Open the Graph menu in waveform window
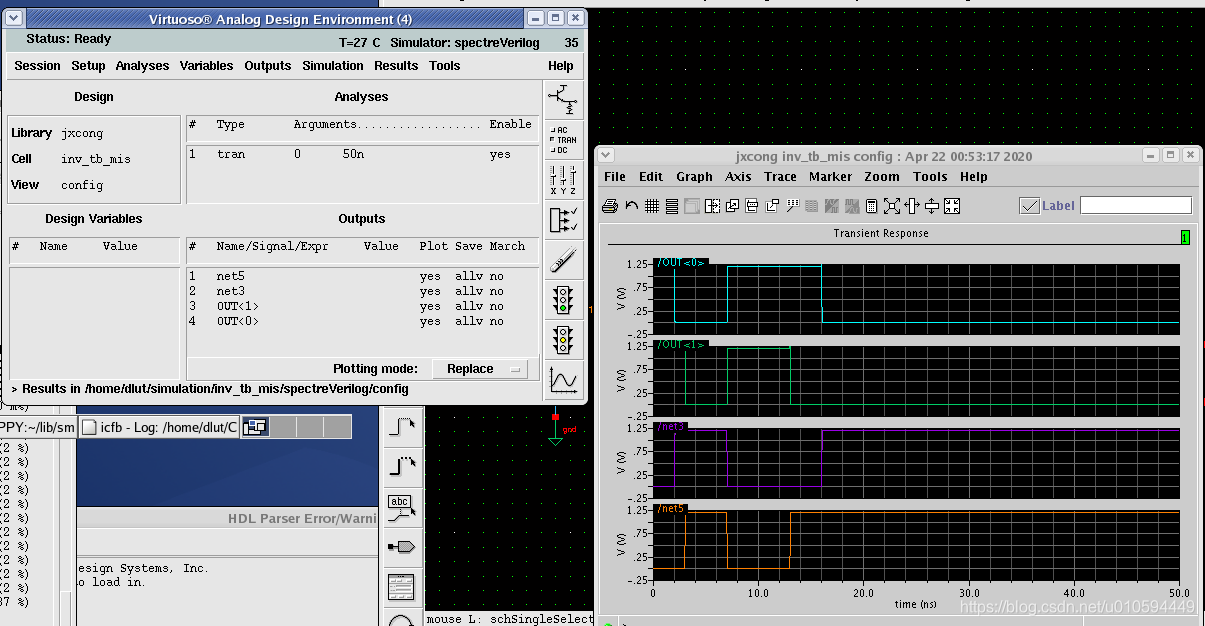This screenshot has width=1205, height=626. click(x=694, y=177)
